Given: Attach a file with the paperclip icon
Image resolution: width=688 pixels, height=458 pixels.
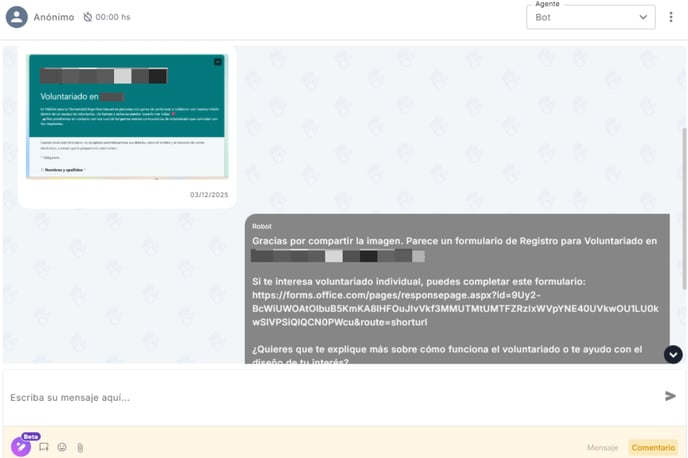Looking at the screenshot, I should tap(80, 447).
